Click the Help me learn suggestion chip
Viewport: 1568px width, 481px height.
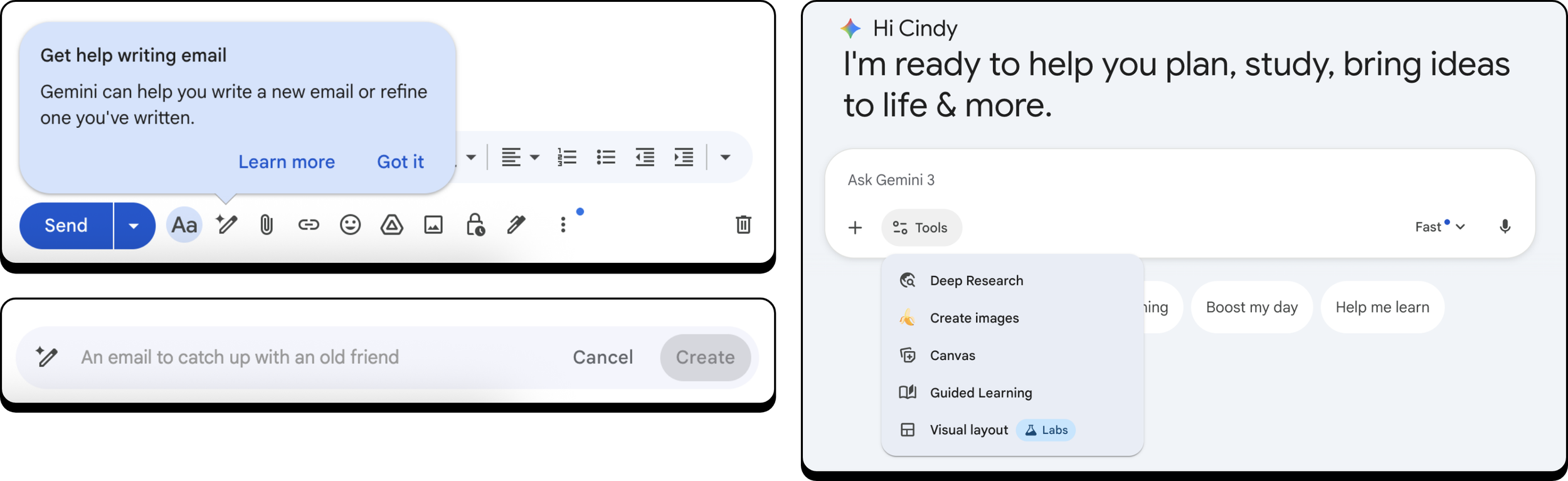pos(1382,307)
